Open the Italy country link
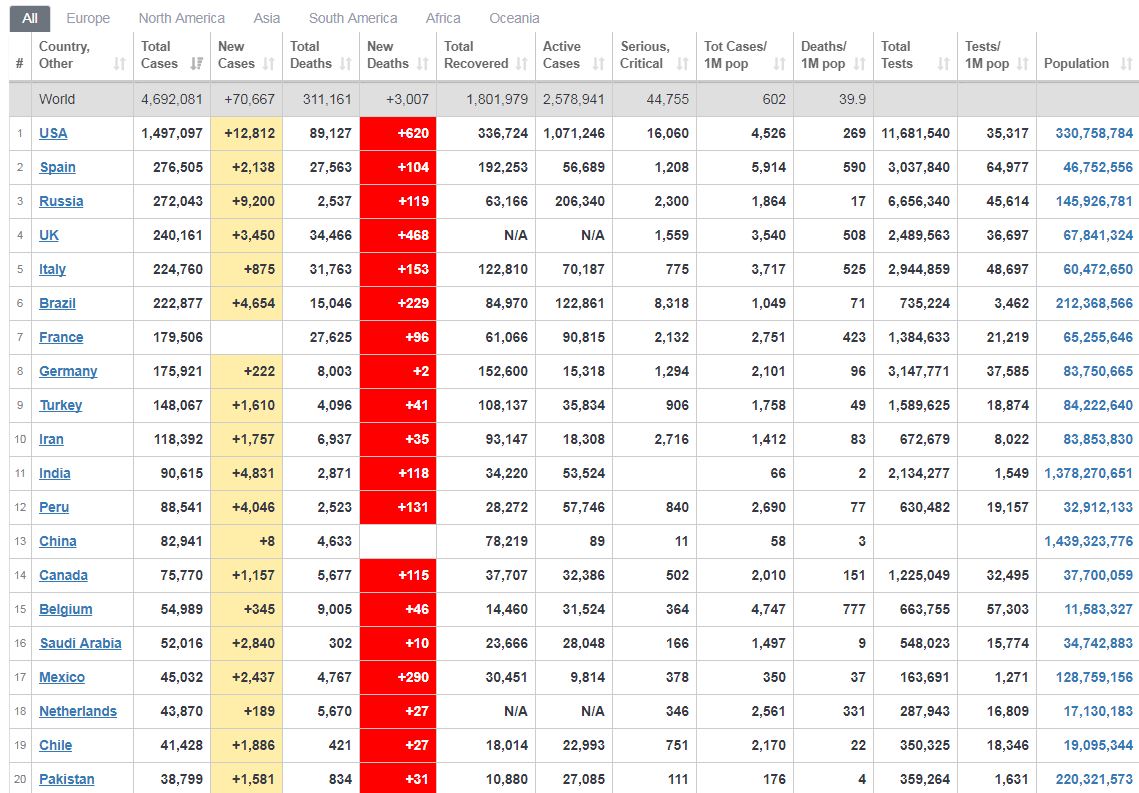 click(52, 269)
